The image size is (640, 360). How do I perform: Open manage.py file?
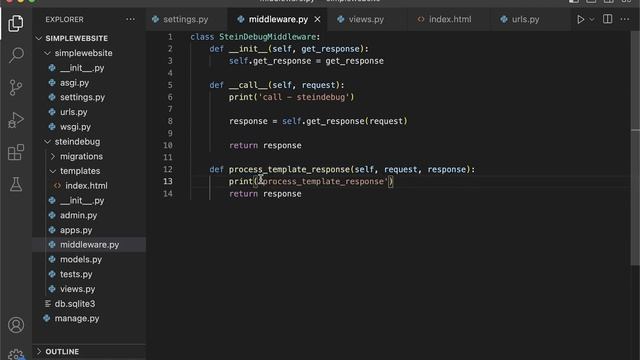77,318
